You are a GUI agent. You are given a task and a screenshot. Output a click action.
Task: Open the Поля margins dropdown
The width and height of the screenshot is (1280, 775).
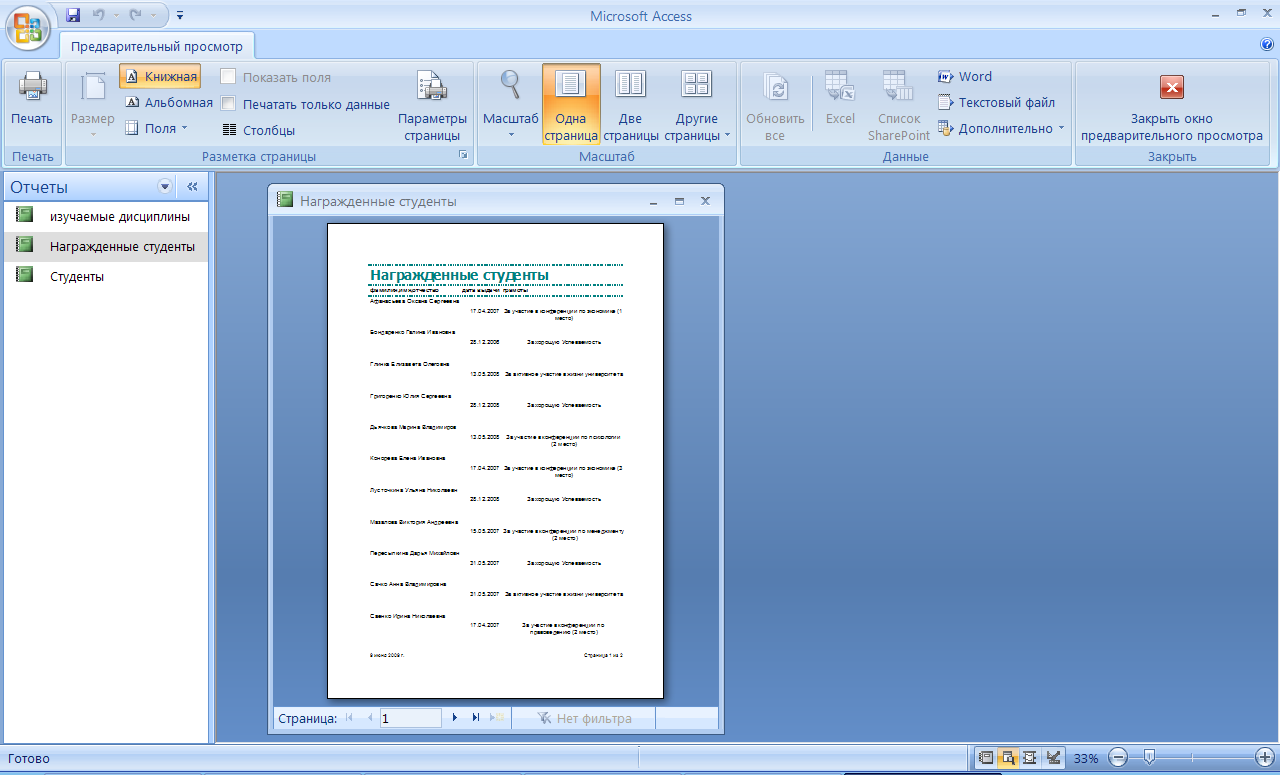pos(157,128)
